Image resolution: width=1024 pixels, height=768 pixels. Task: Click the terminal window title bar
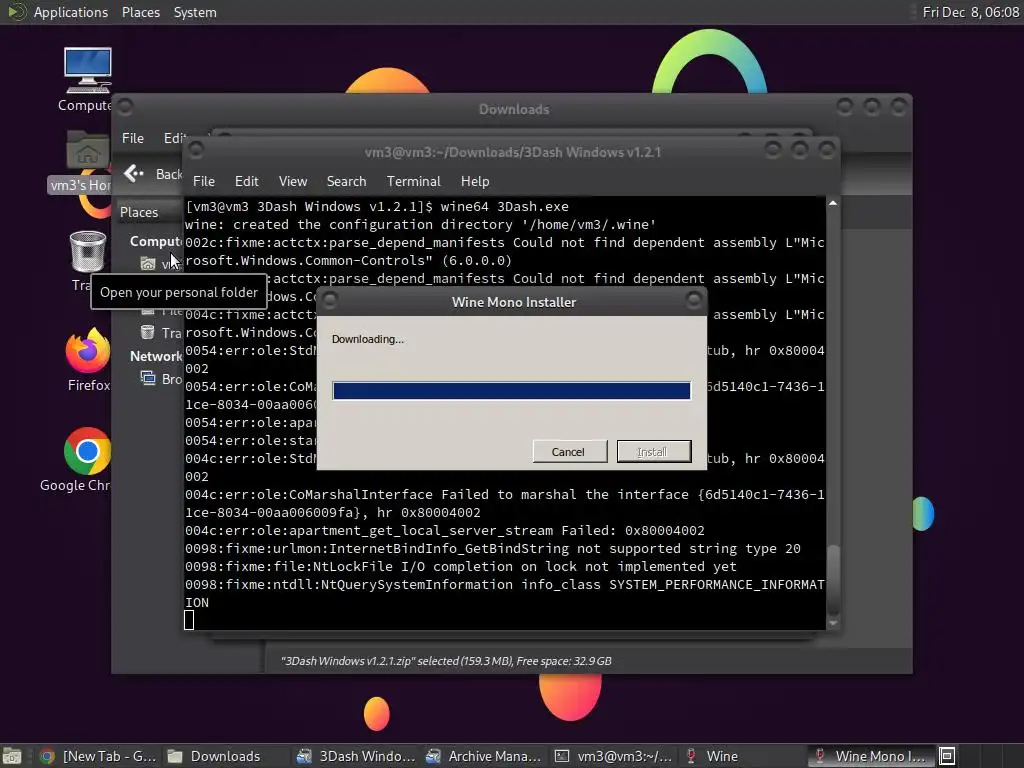[513, 152]
